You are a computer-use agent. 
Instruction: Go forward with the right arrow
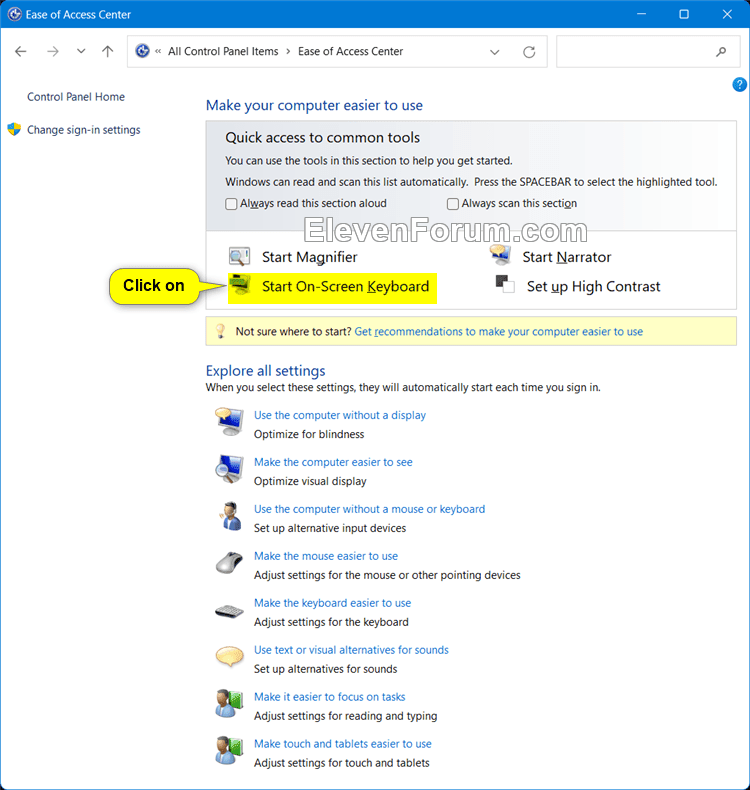point(53,51)
